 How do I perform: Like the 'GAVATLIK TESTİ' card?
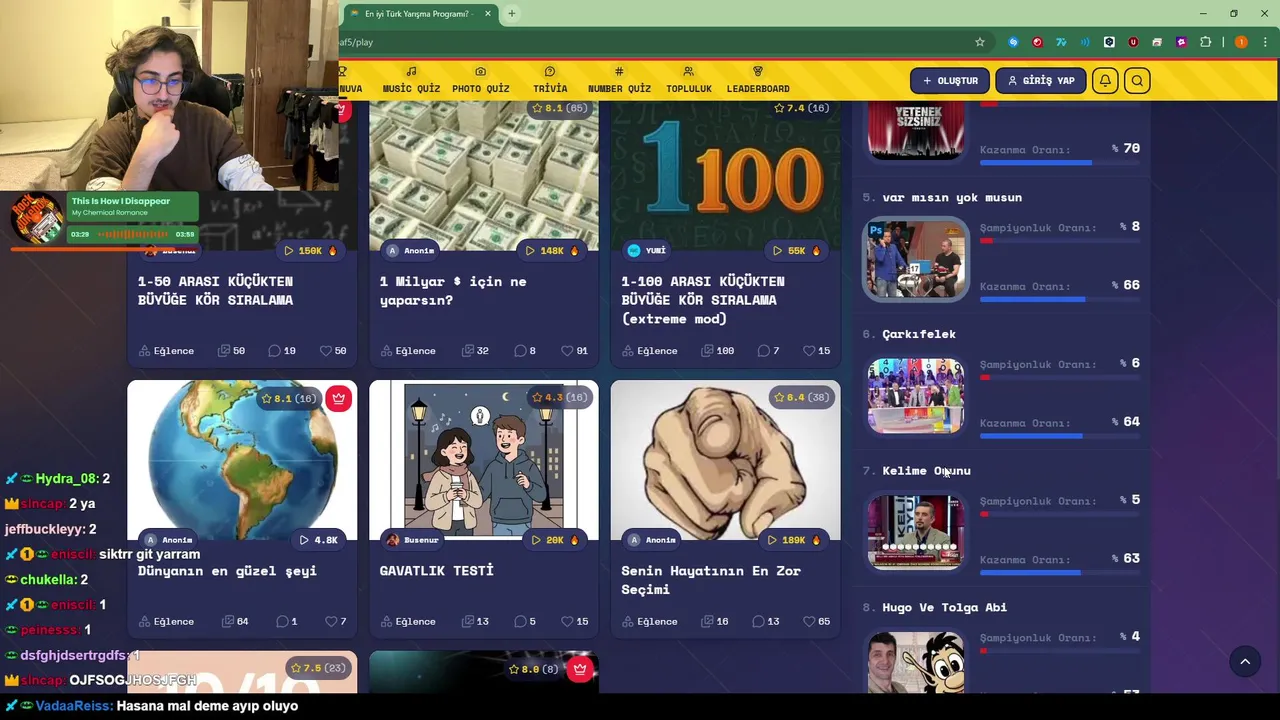click(567, 622)
